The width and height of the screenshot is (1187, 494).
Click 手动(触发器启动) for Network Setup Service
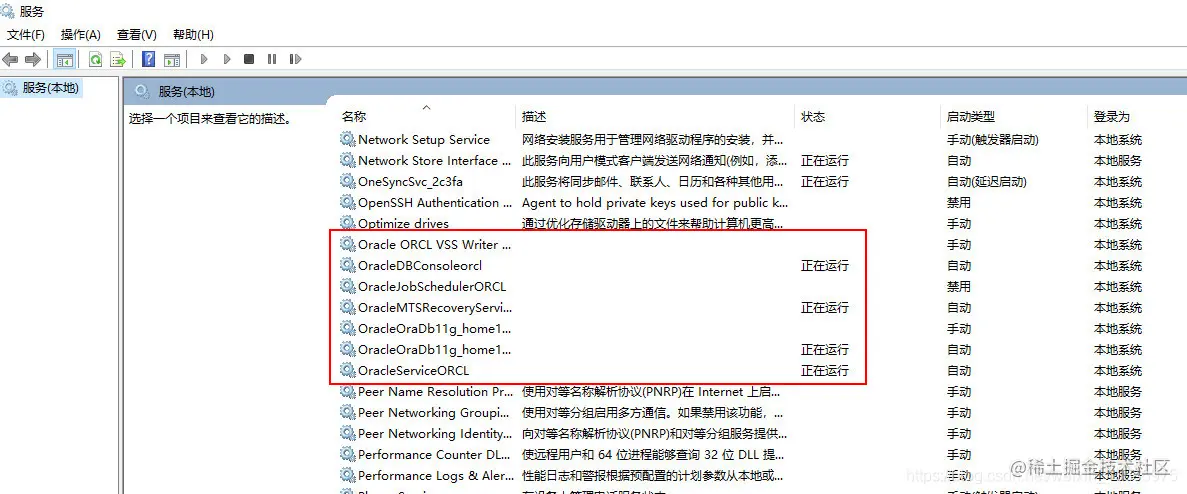tap(992, 139)
